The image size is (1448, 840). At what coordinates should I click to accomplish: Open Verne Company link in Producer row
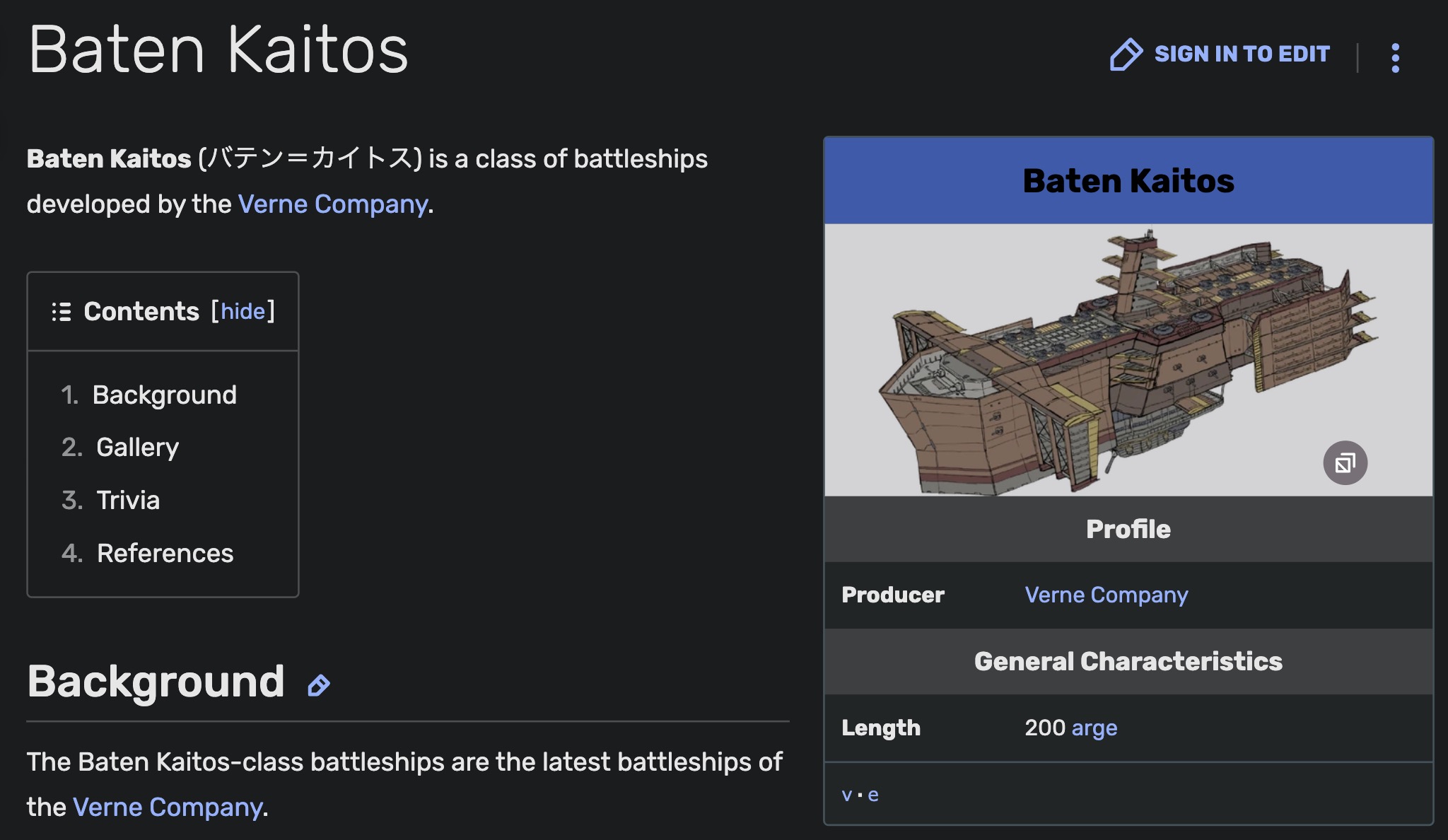pos(1106,595)
